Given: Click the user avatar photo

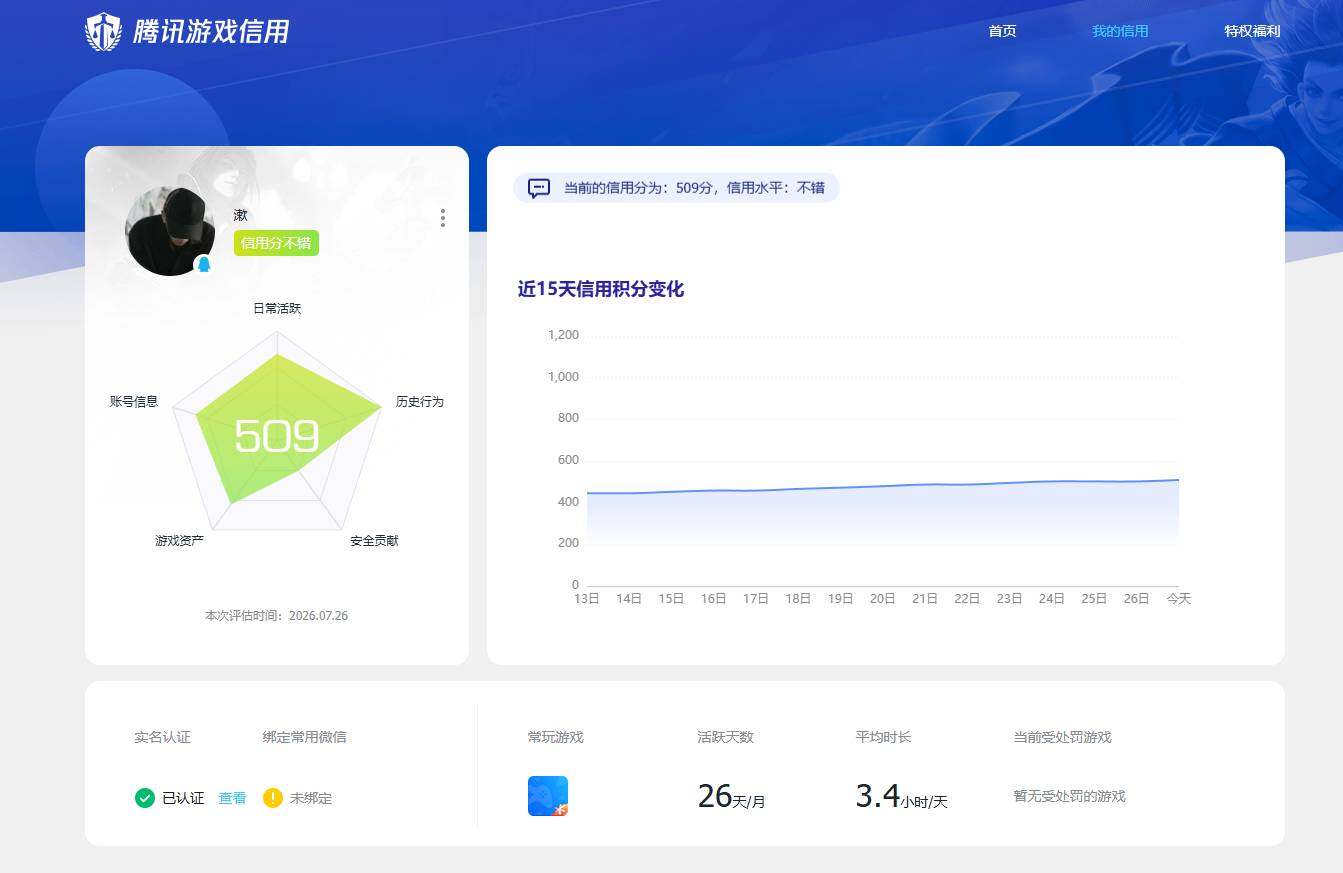Looking at the screenshot, I should pyautogui.click(x=170, y=231).
